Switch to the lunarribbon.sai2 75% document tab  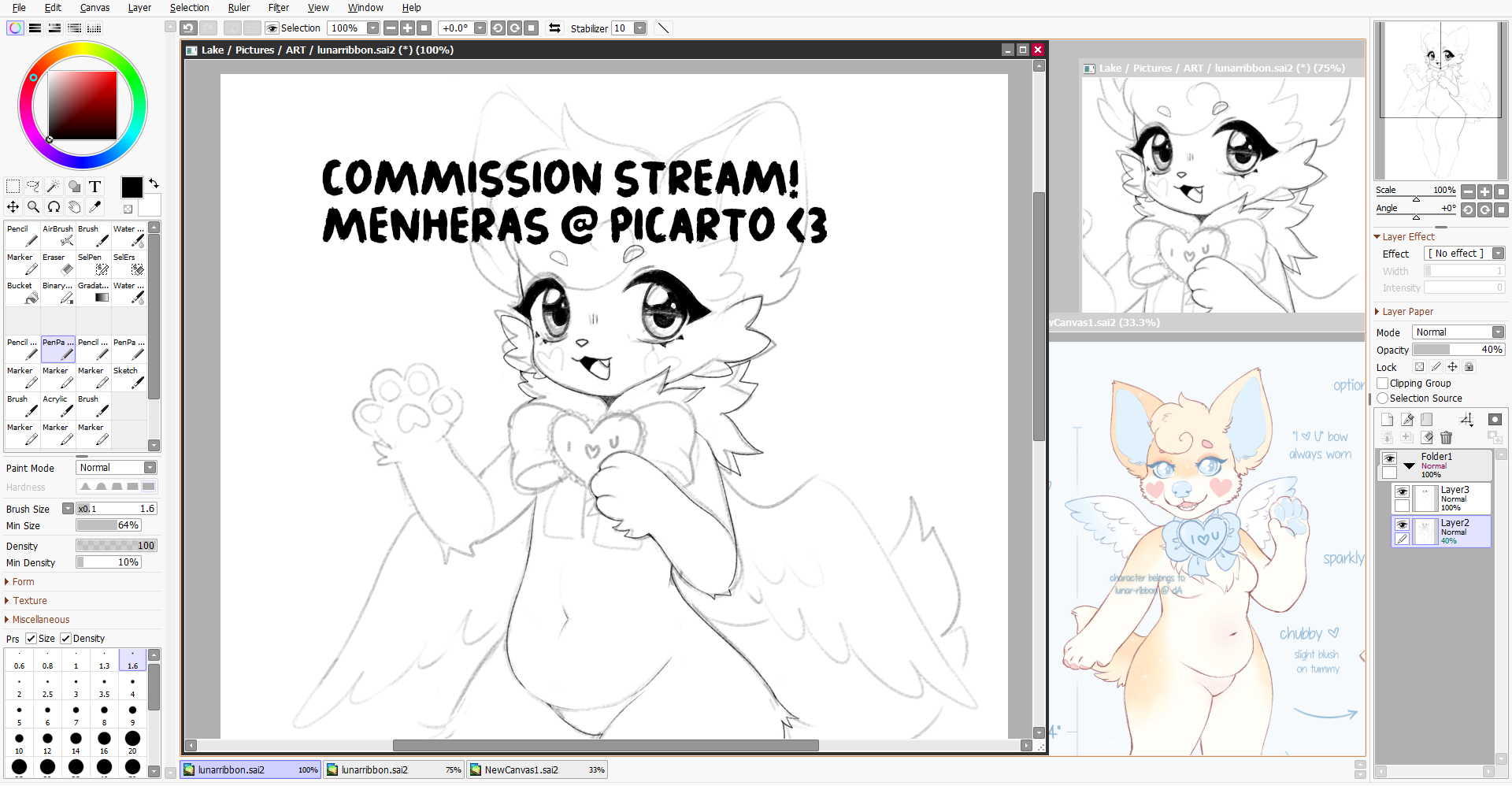point(394,770)
